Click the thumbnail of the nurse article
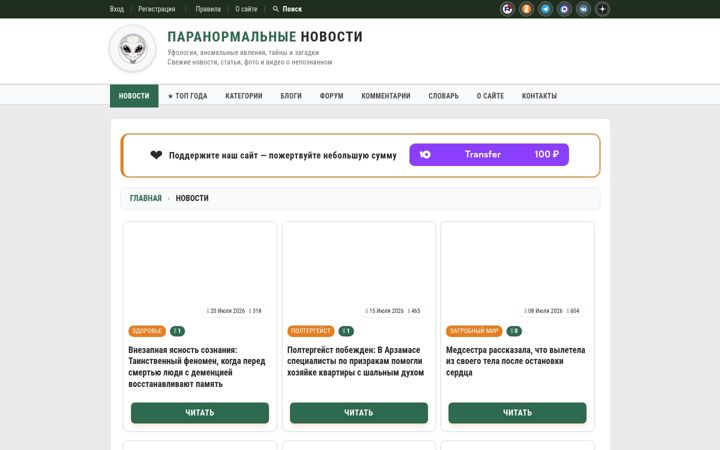This screenshot has width=720, height=450. coord(518,271)
